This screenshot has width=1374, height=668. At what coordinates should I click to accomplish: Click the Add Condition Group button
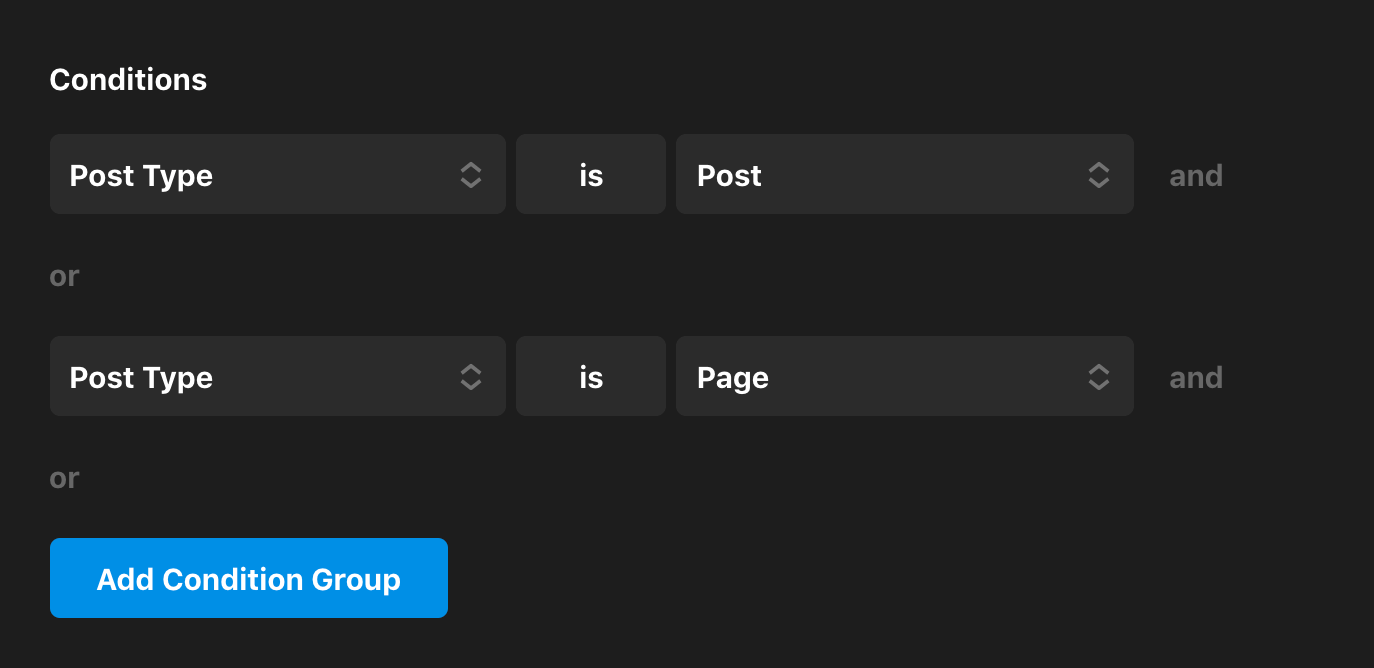tap(248, 578)
